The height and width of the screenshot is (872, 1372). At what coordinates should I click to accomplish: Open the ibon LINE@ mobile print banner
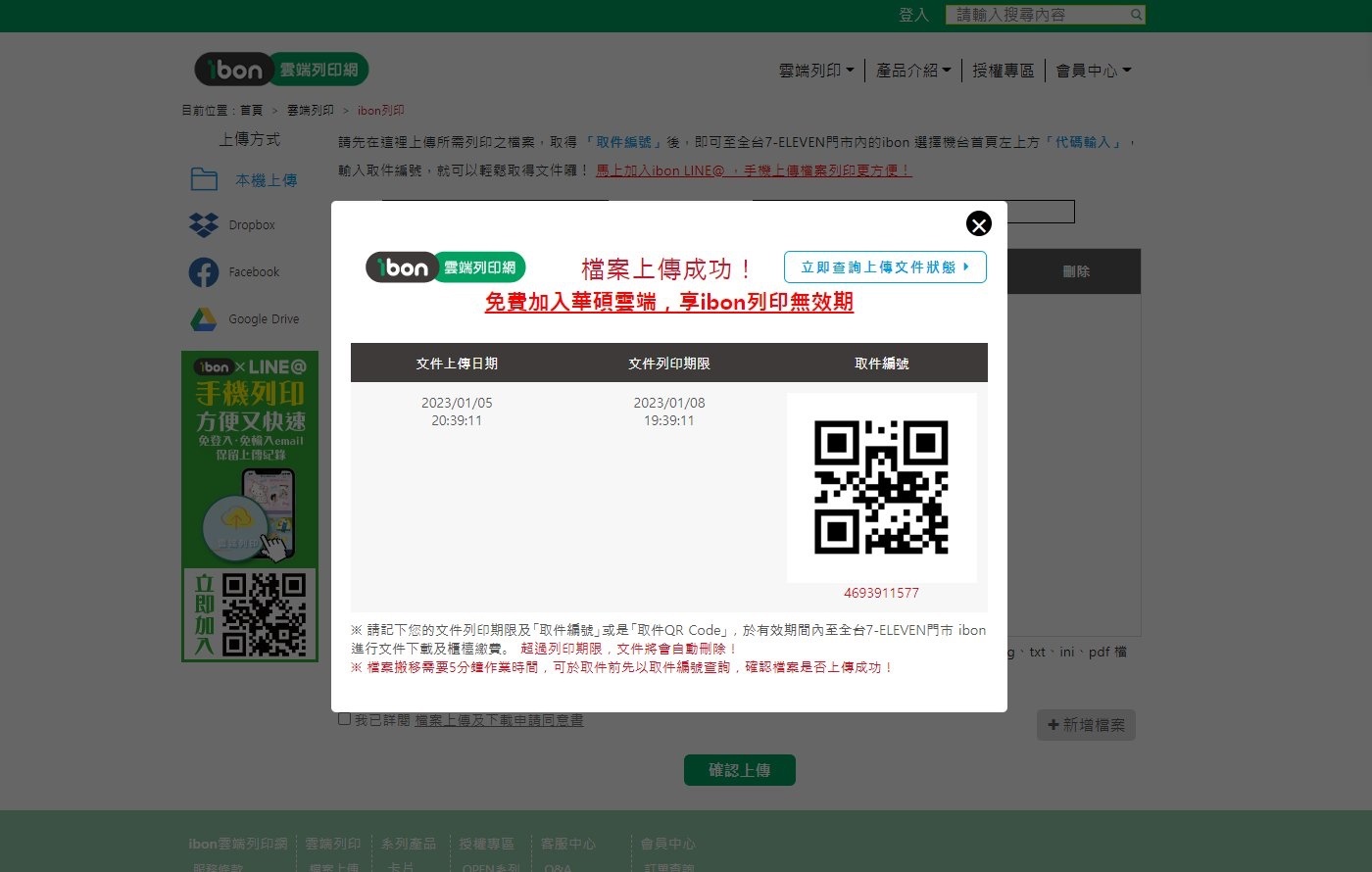[250, 506]
